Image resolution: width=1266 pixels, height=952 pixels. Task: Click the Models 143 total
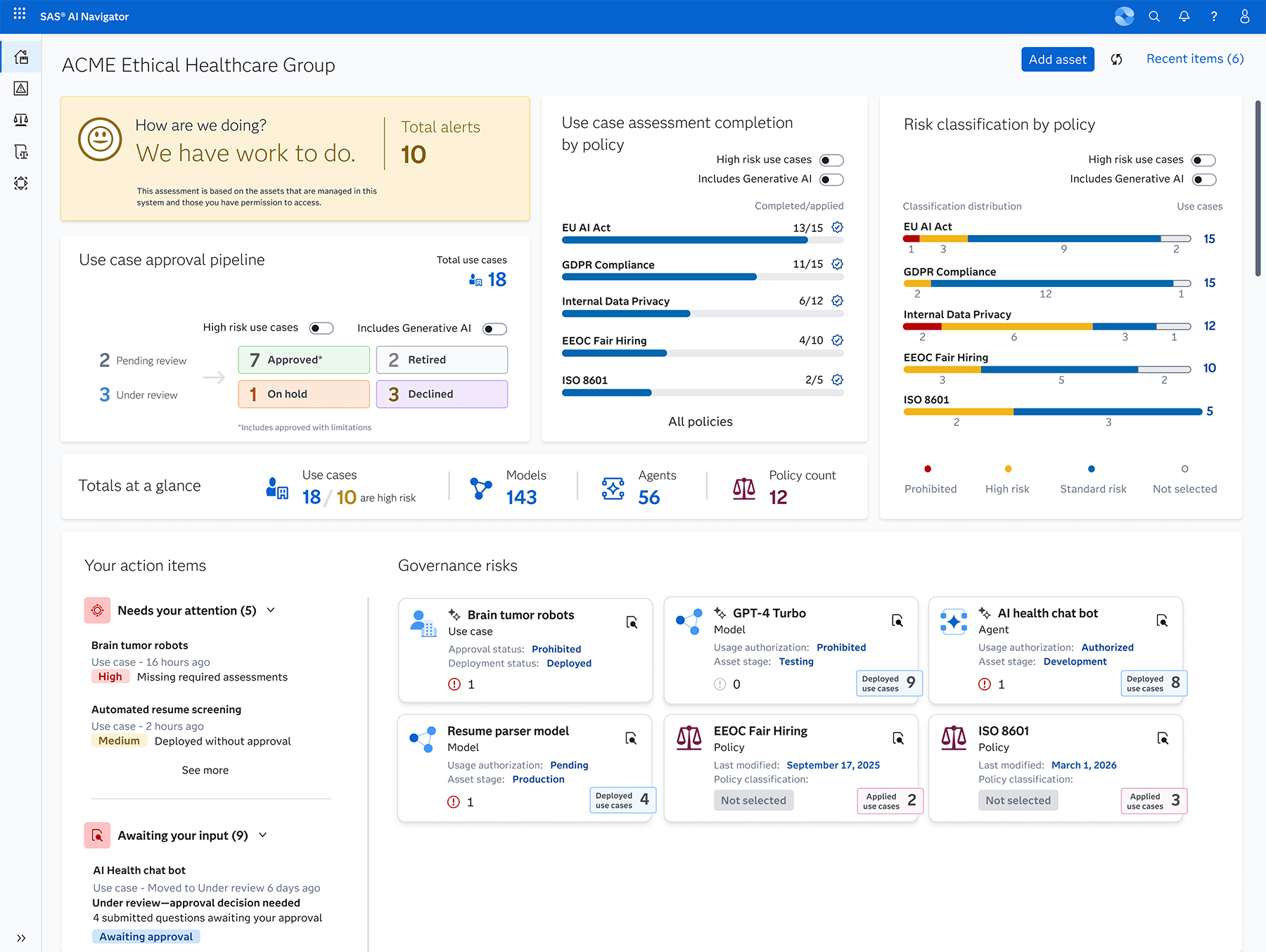coord(521,498)
